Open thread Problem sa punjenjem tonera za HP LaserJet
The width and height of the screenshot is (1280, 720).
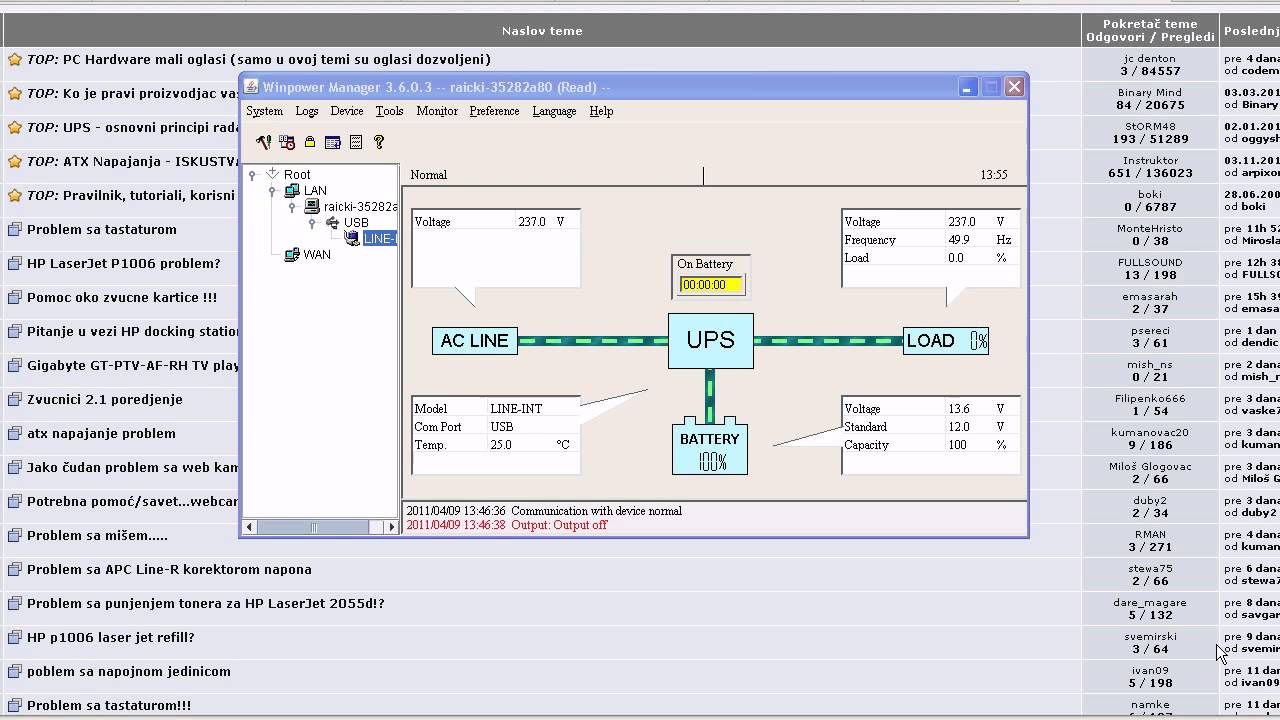tap(205, 604)
